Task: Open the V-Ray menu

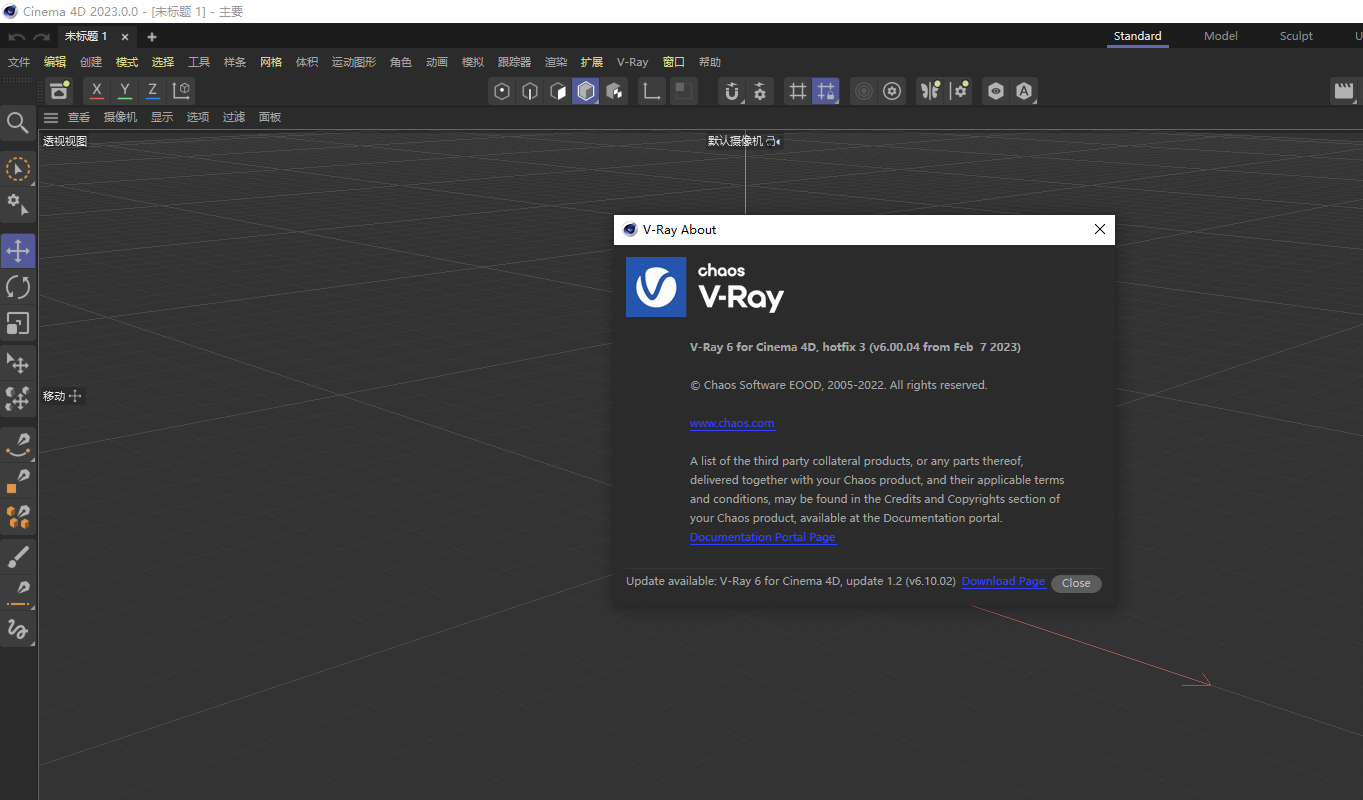Action: click(x=632, y=61)
